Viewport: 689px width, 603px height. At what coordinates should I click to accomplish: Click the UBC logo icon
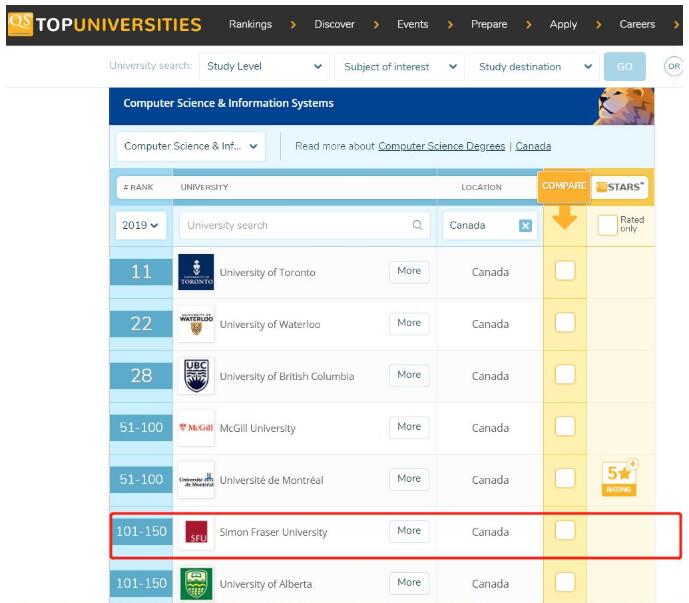tap(196, 376)
